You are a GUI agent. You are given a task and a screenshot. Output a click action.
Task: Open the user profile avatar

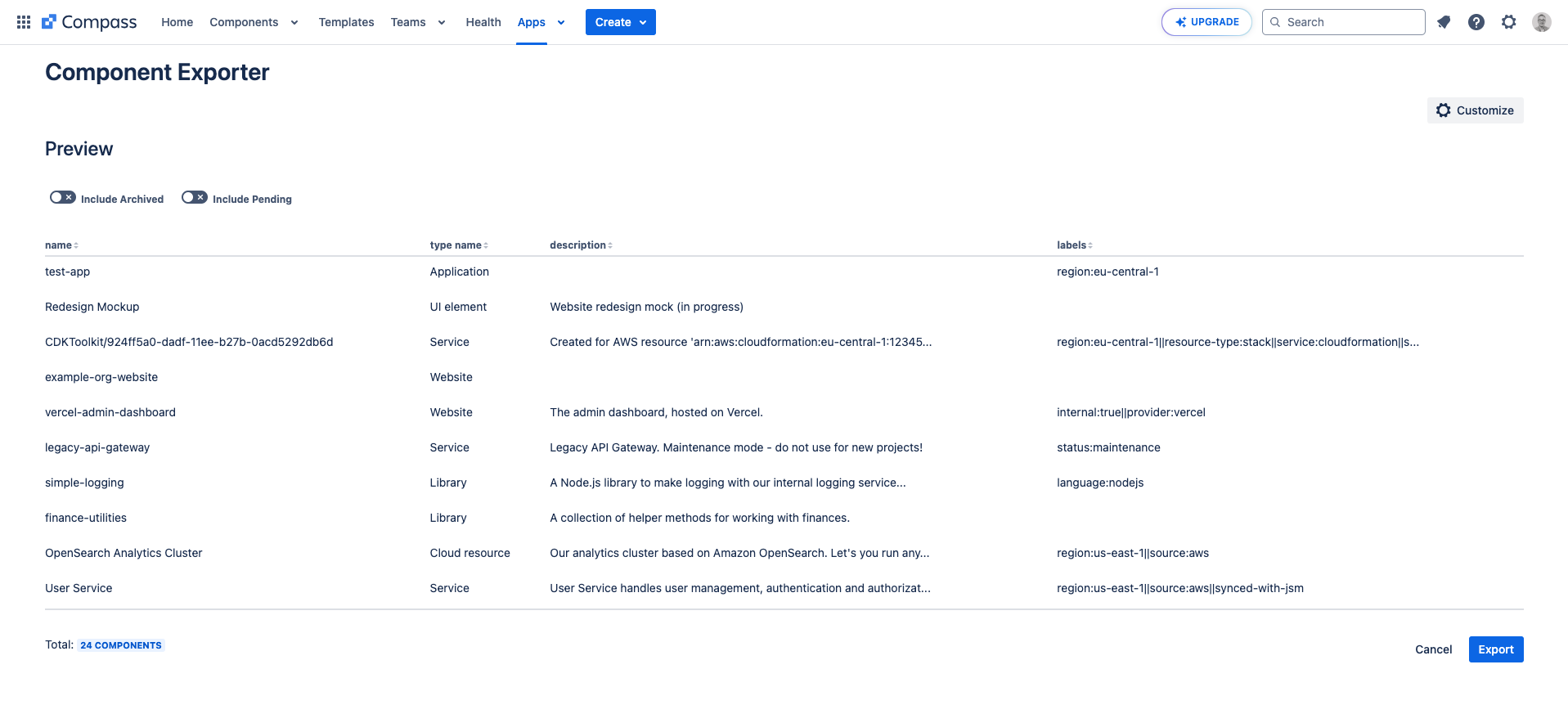(1542, 22)
